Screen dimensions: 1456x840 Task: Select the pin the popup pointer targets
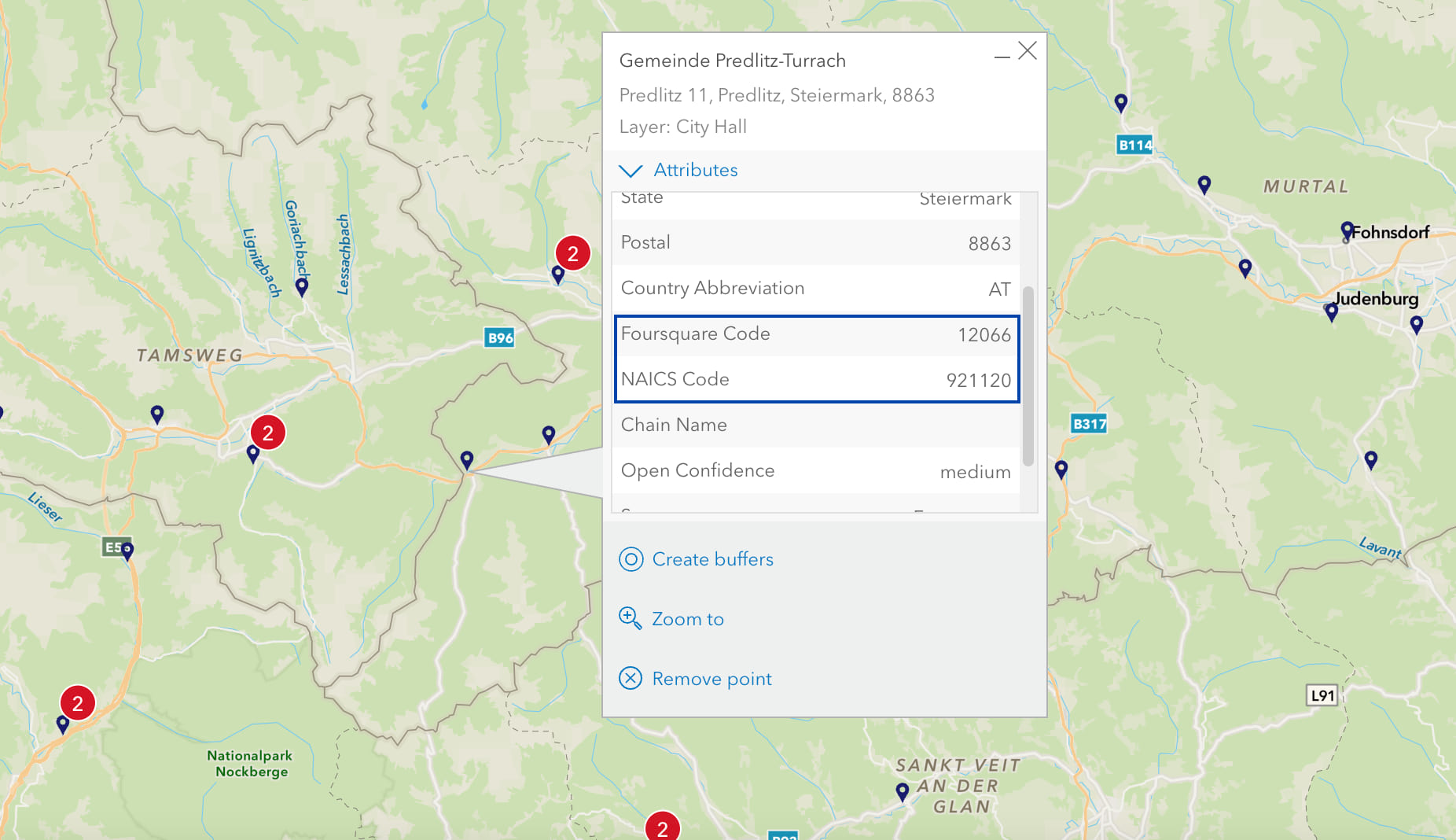467,460
